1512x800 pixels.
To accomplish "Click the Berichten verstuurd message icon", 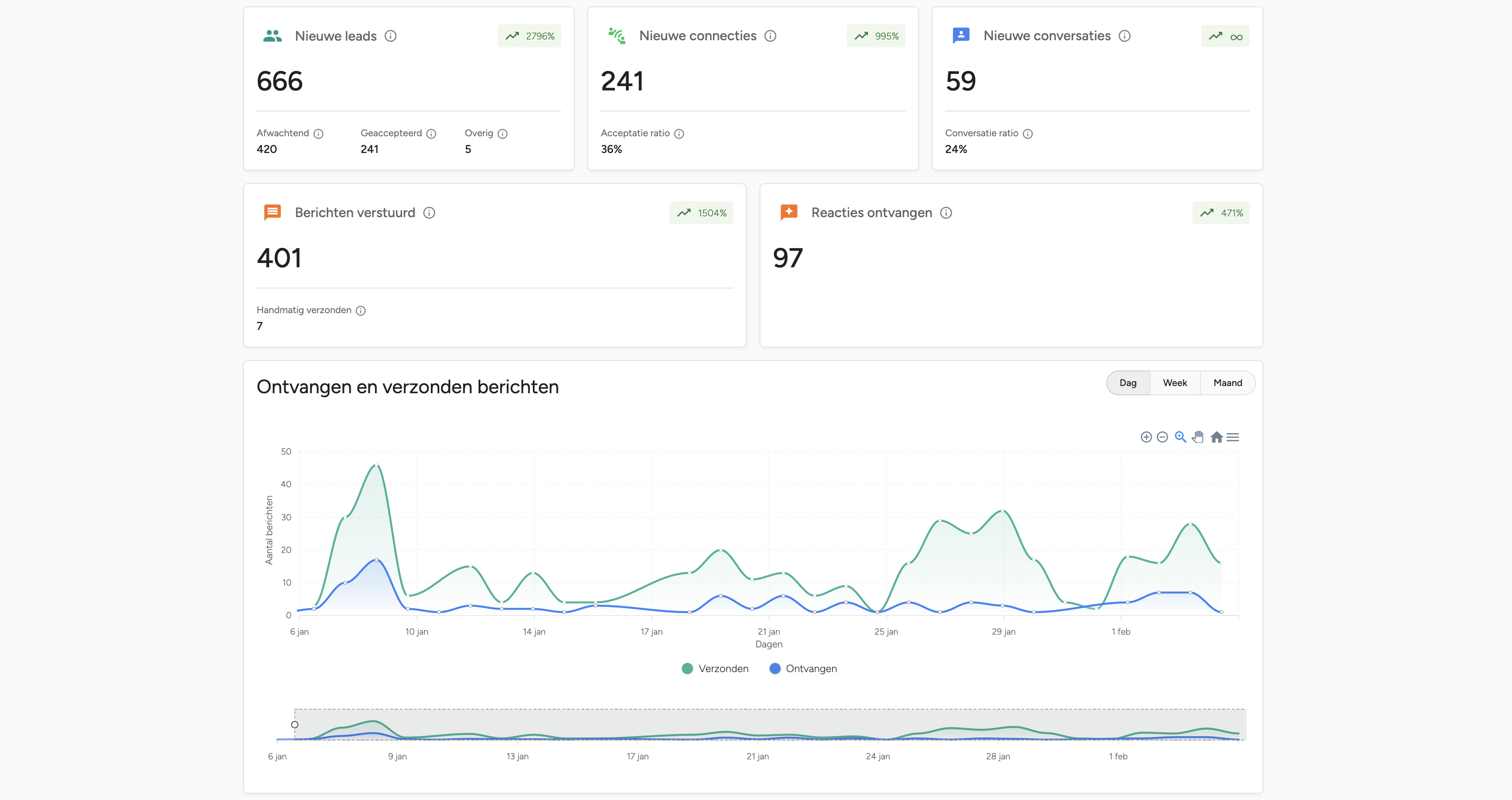I will coord(272,212).
